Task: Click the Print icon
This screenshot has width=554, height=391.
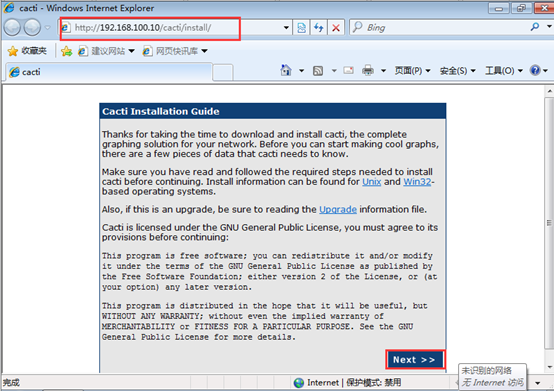Action: [x=368, y=70]
